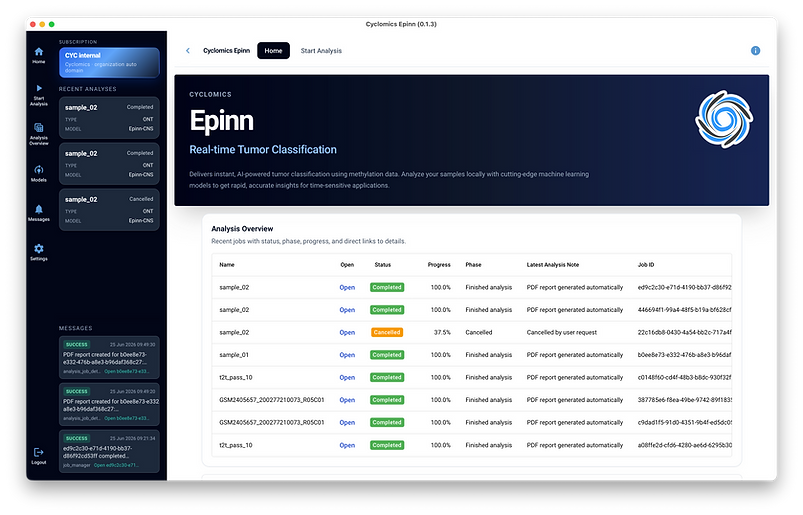Click the info icon at top right
This screenshot has width=803, height=515.
click(x=755, y=51)
